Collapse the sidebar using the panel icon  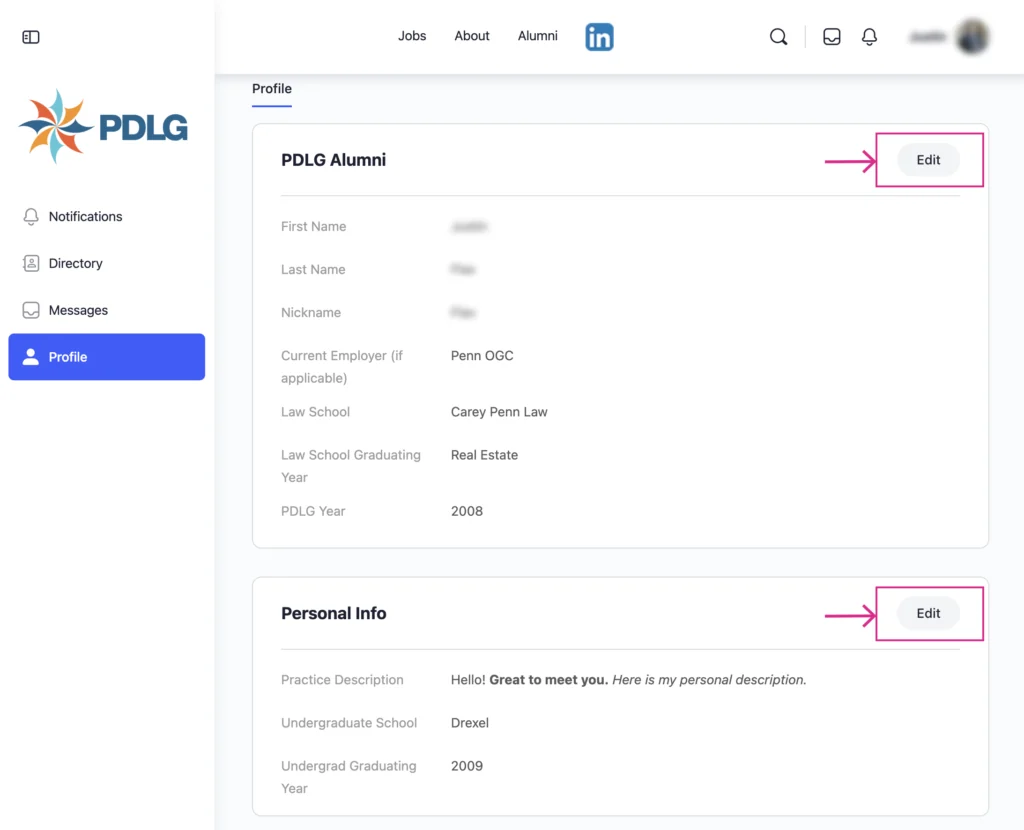pos(30,37)
